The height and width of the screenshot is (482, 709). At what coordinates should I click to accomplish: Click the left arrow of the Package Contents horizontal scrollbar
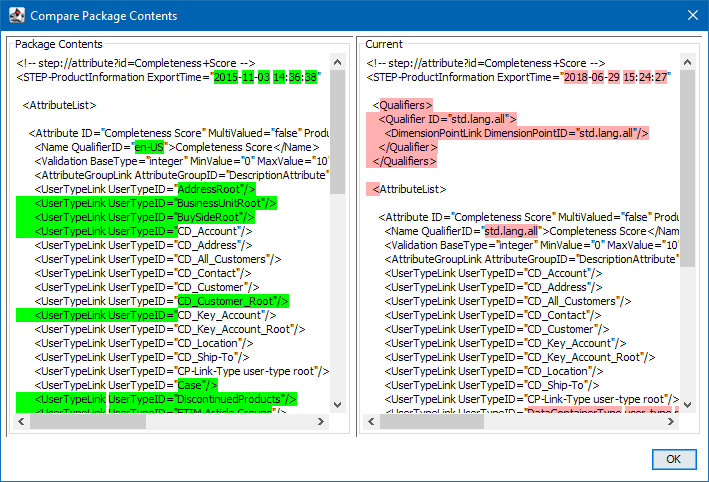click(x=21, y=421)
